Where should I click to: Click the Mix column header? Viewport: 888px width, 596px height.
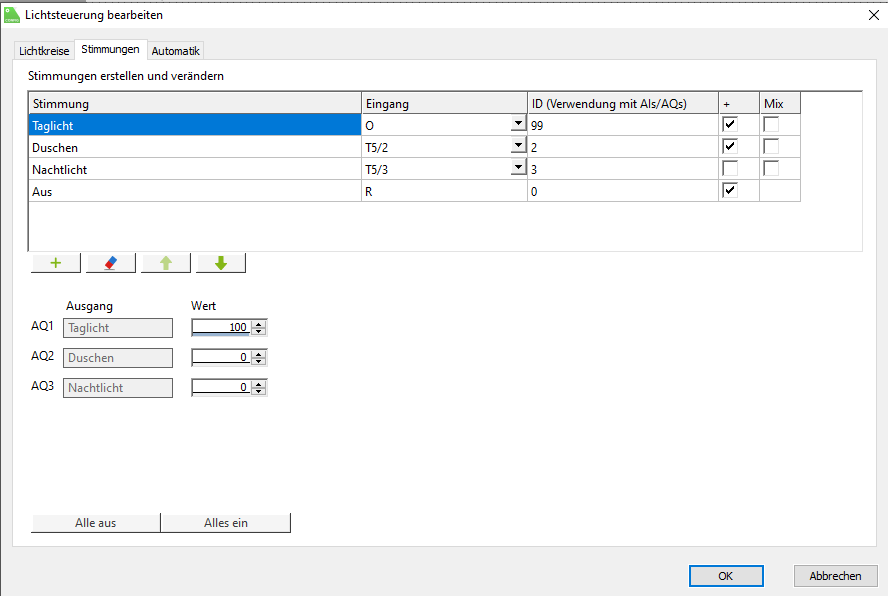pyautogui.click(x=780, y=104)
